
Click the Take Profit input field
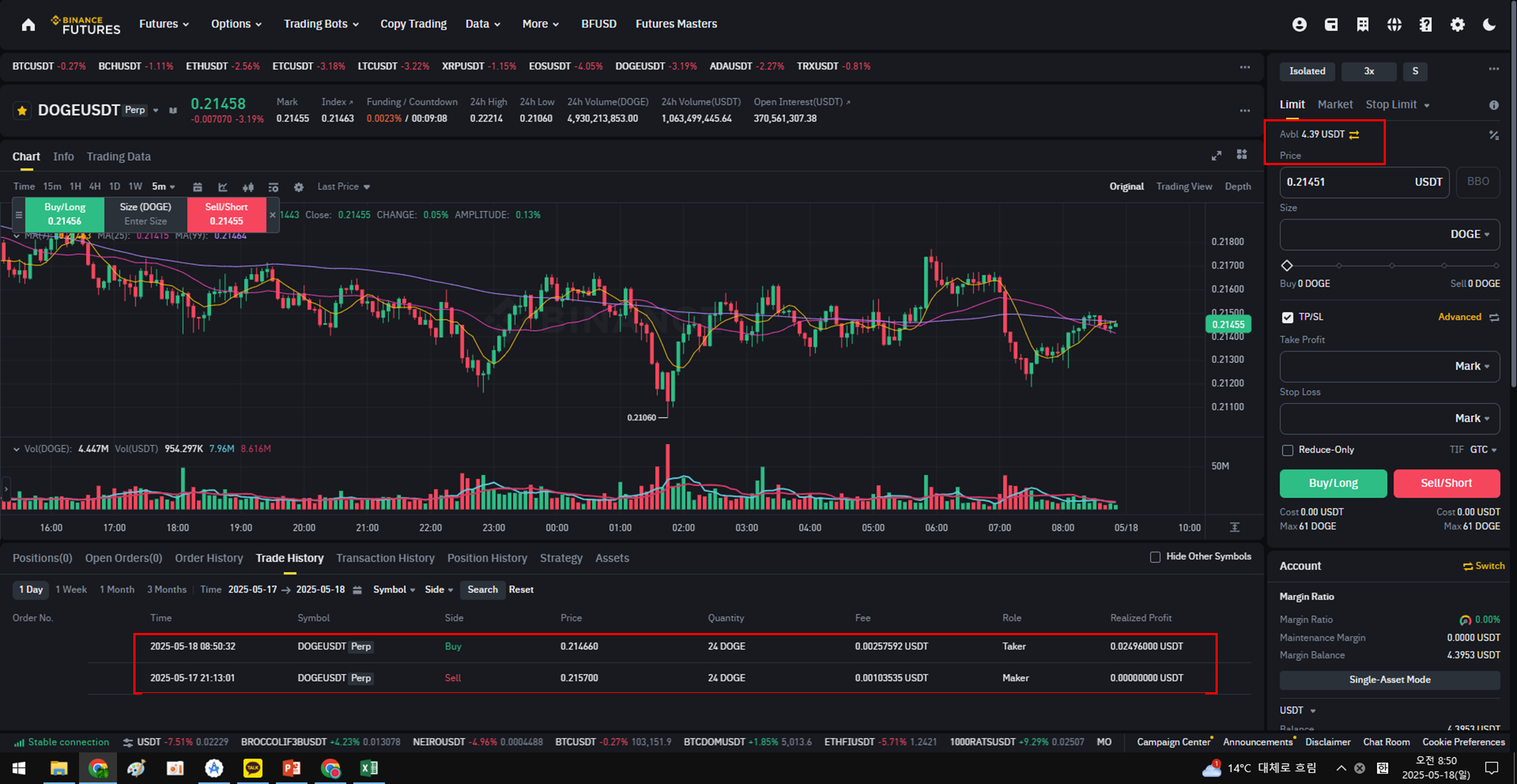coord(1390,366)
